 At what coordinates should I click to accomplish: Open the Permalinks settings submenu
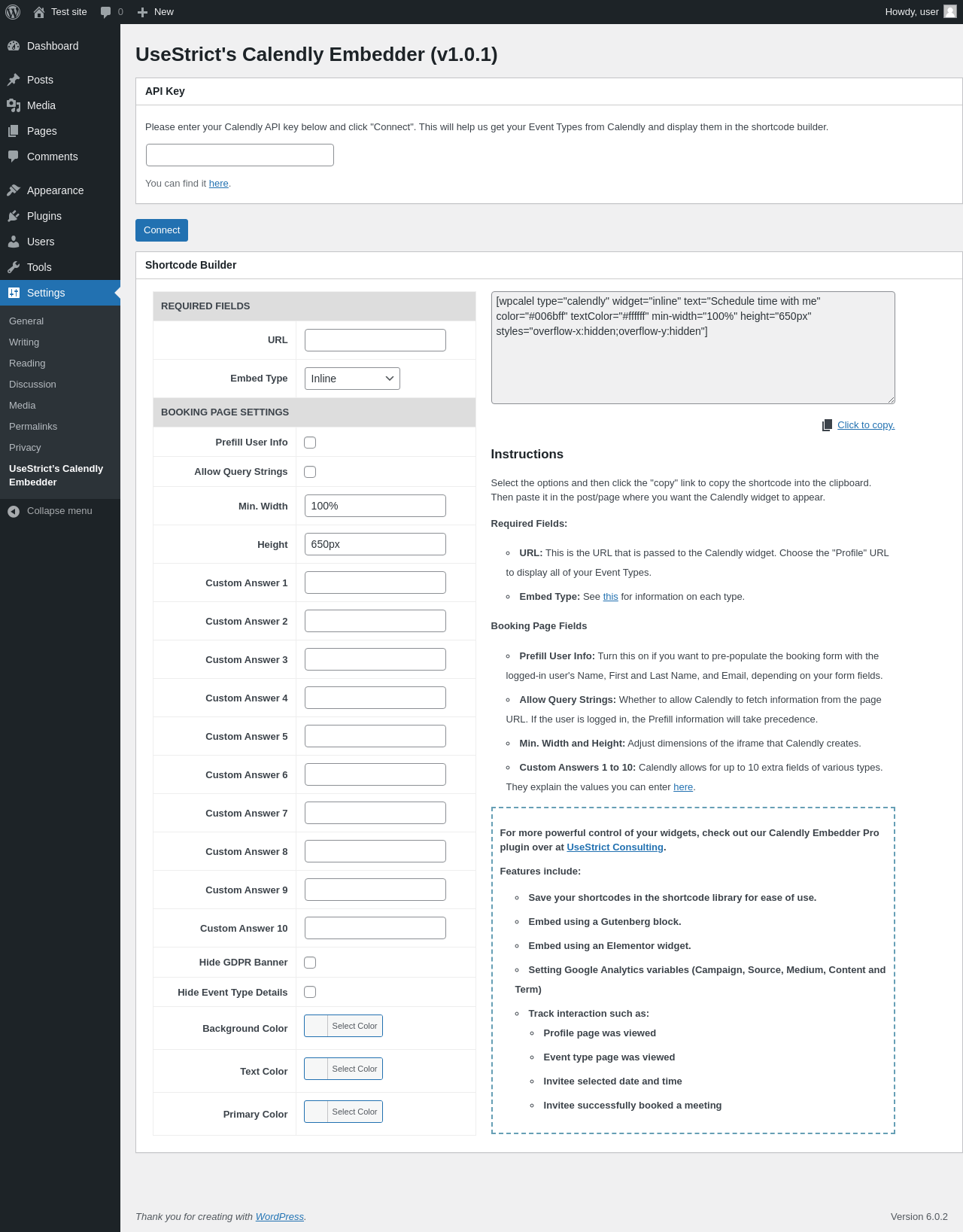tap(33, 427)
